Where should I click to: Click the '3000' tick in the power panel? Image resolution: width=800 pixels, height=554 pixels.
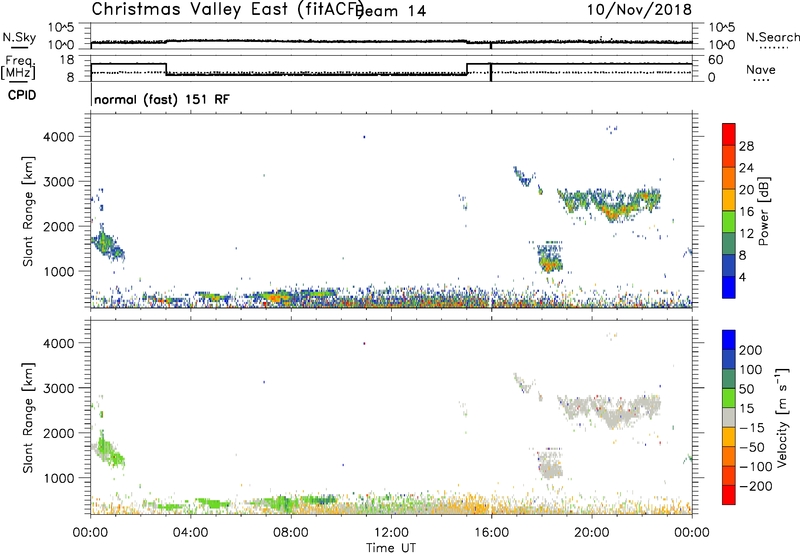click(59, 182)
